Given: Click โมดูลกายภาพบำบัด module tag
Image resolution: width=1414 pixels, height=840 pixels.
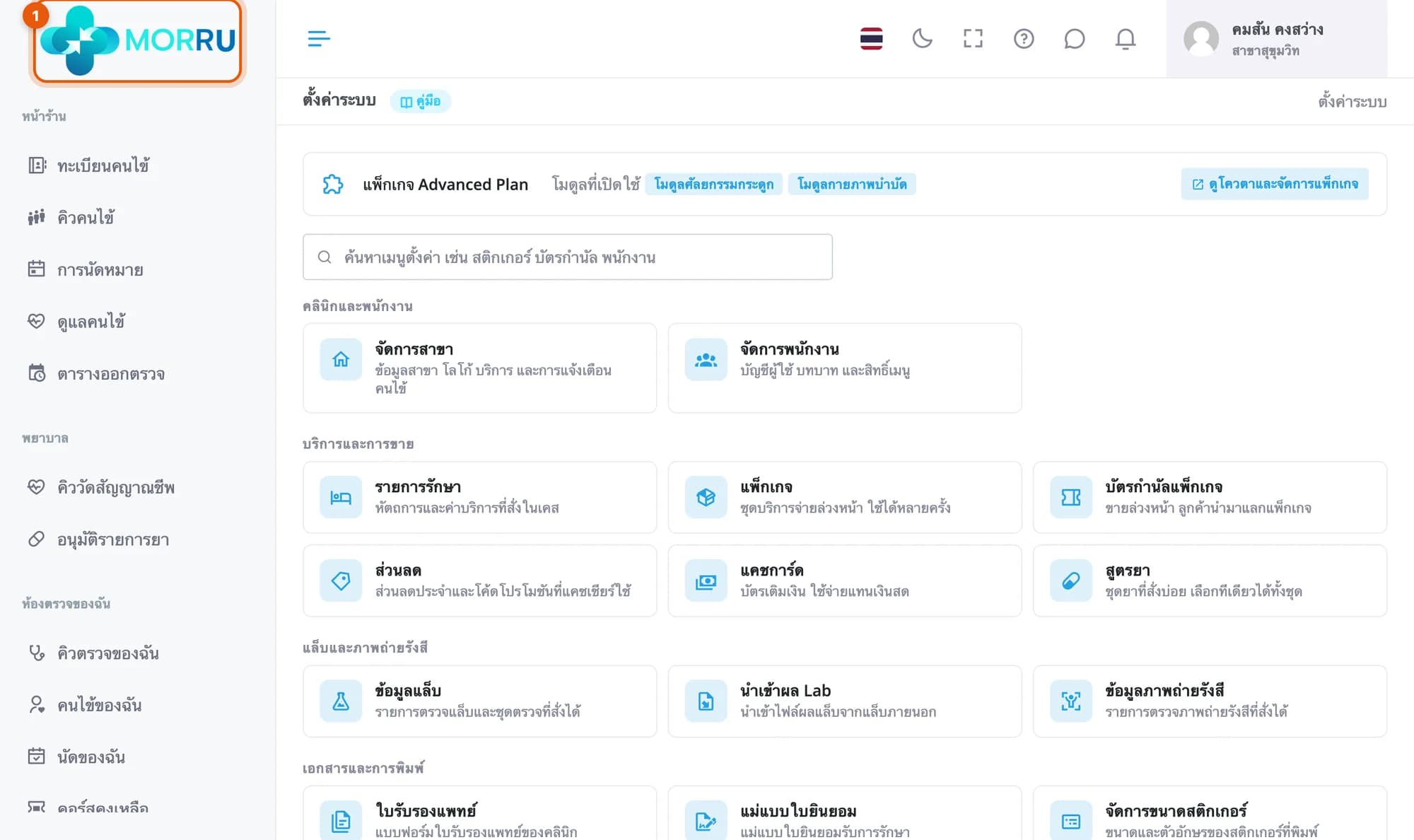Looking at the screenshot, I should [852, 184].
